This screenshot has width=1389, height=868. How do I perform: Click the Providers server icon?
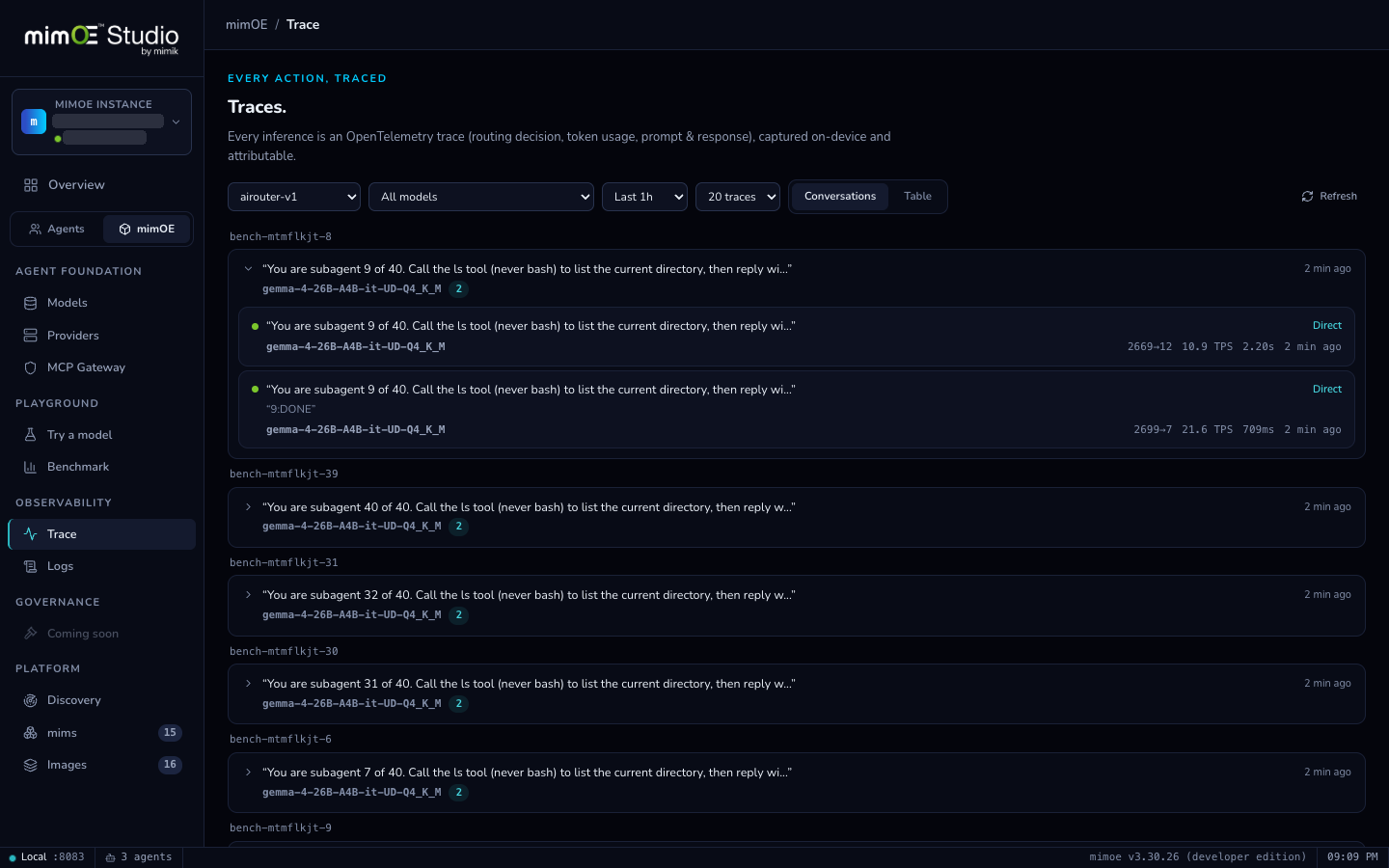click(x=30, y=336)
